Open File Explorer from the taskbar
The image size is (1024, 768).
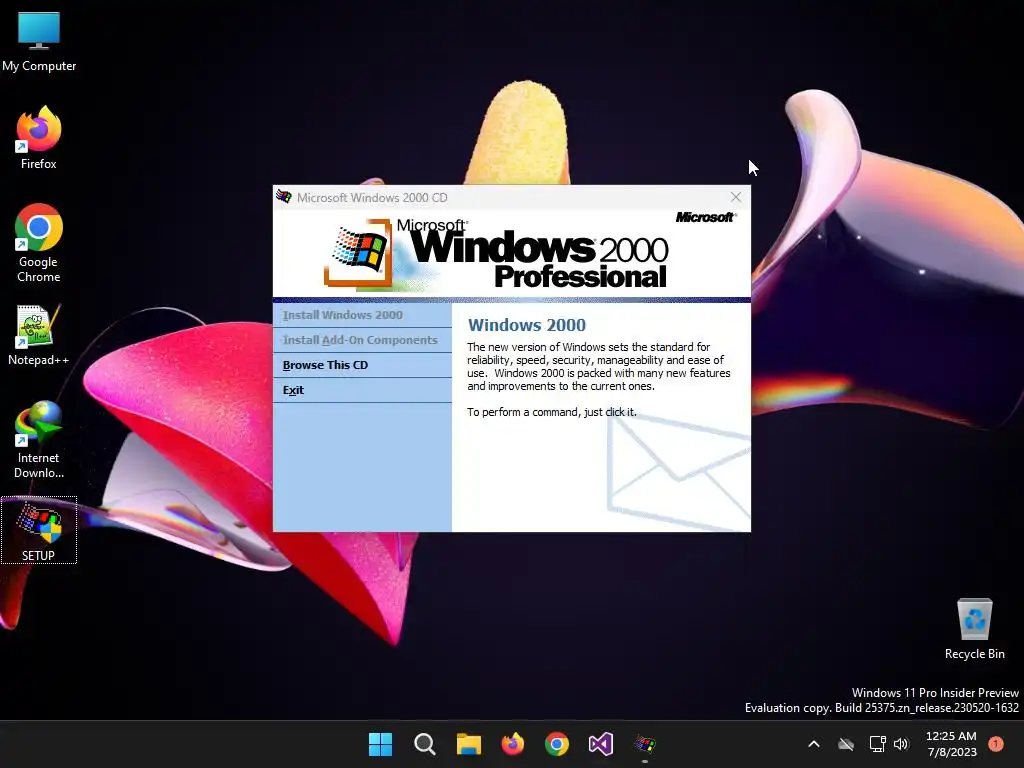tap(468, 744)
